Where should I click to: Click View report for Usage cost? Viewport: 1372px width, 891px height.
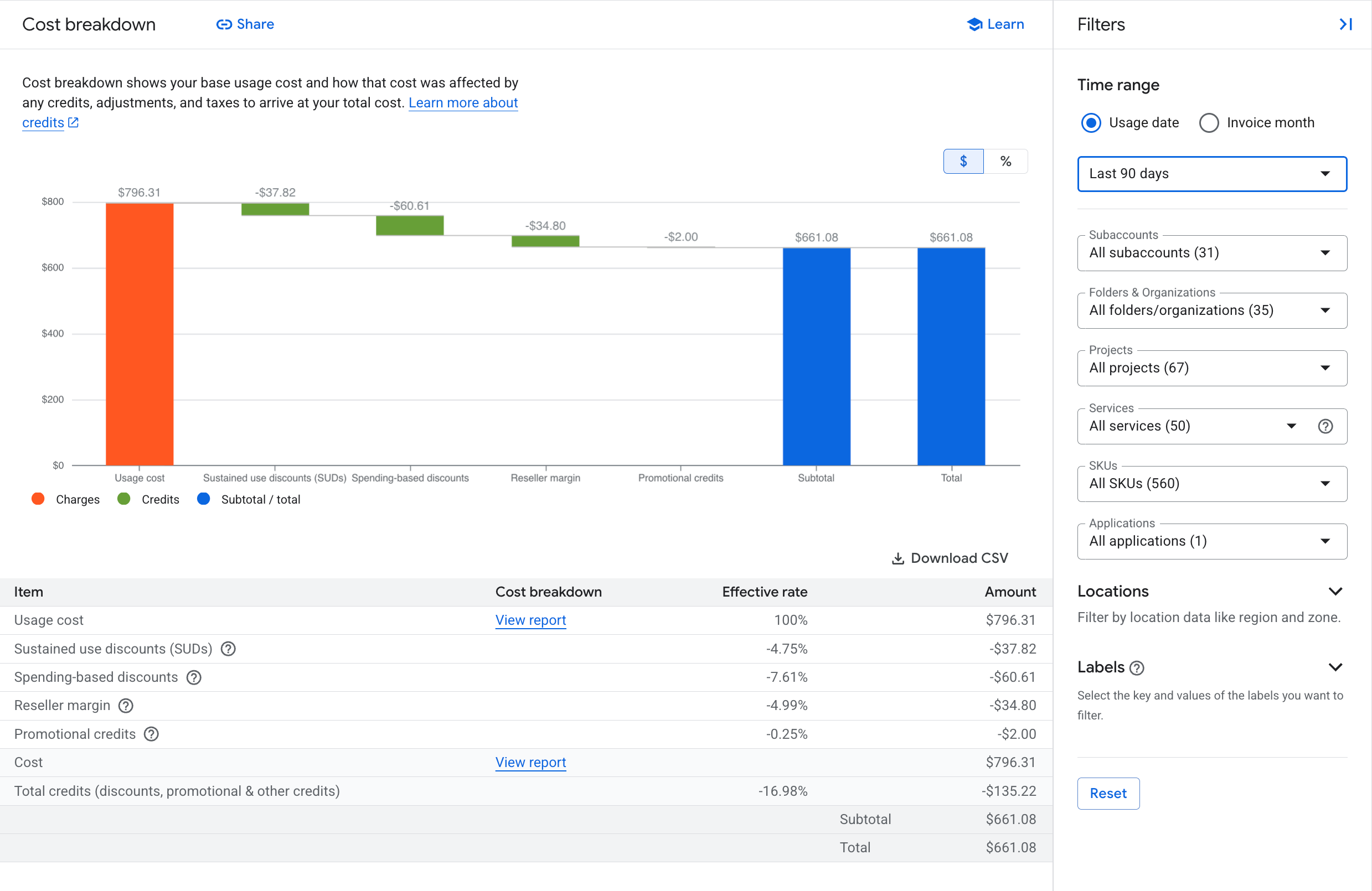[x=530, y=620]
